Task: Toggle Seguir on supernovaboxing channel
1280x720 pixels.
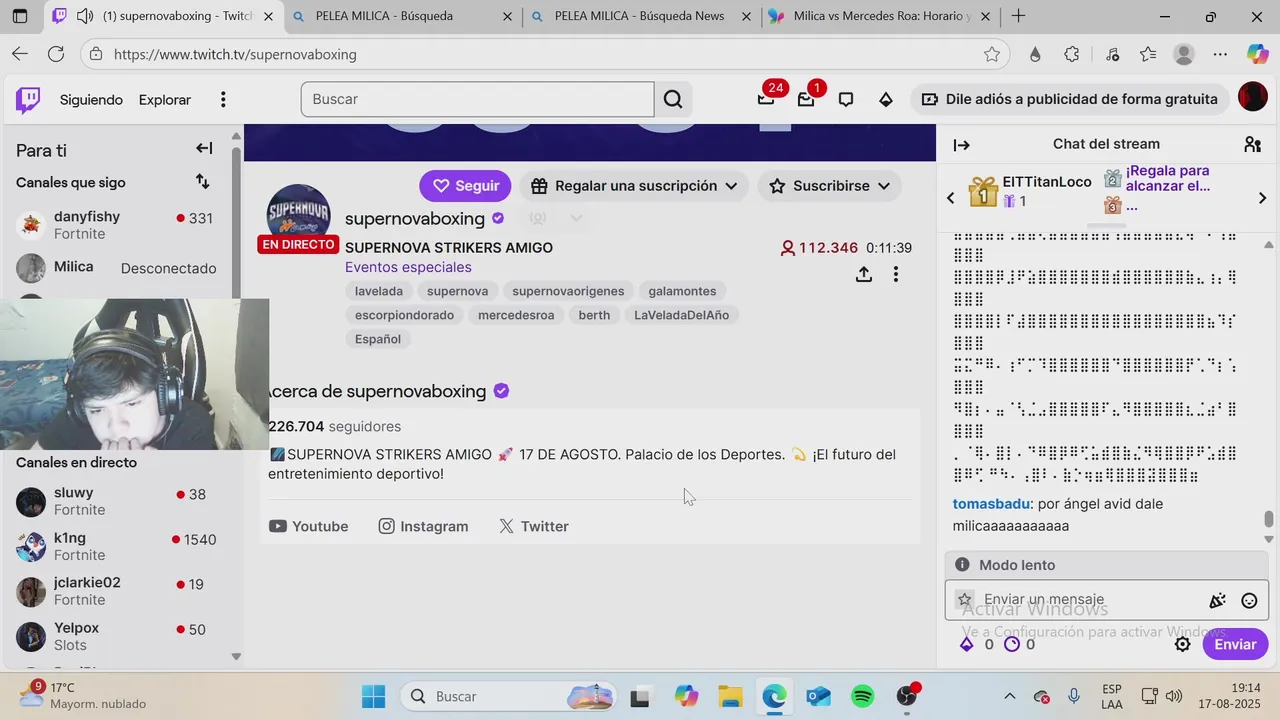Action: pyautogui.click(x=465, y=186)
